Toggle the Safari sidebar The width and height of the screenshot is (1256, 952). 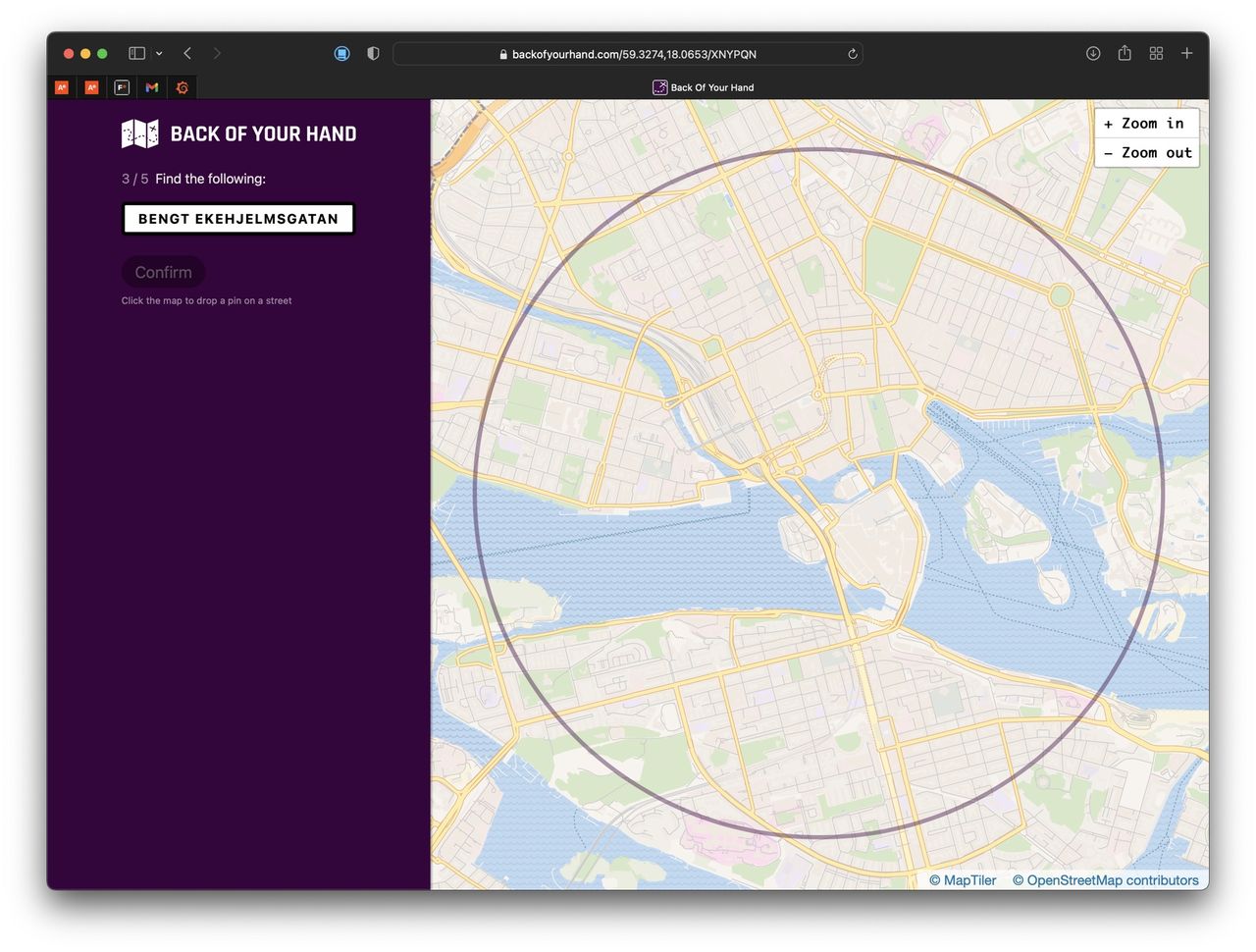pos(137,54)
